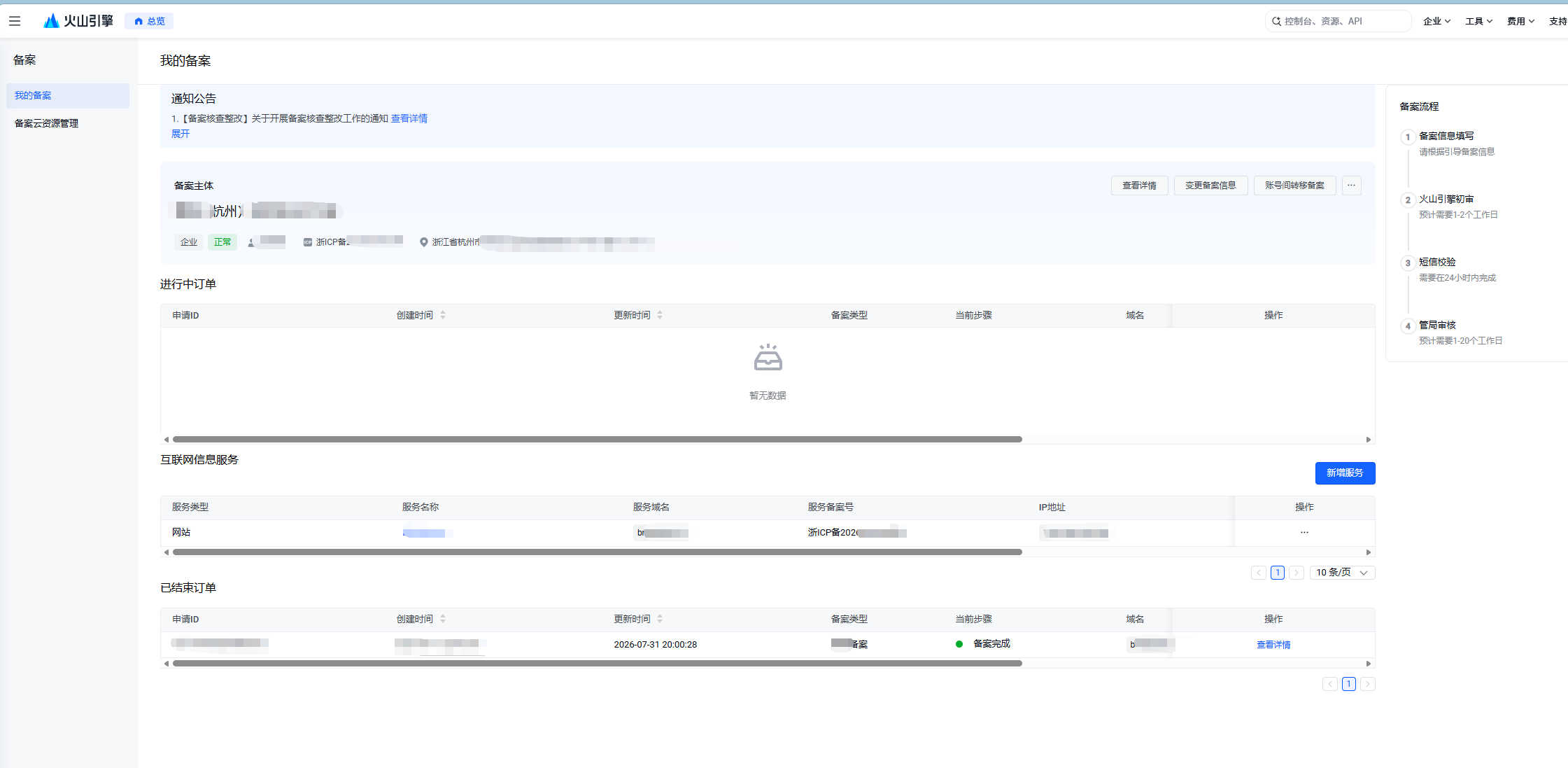Open actions ellipsis for the 网站 row
The height and width of the screenshot is (768, 1568).
[x=1304, y=532]
